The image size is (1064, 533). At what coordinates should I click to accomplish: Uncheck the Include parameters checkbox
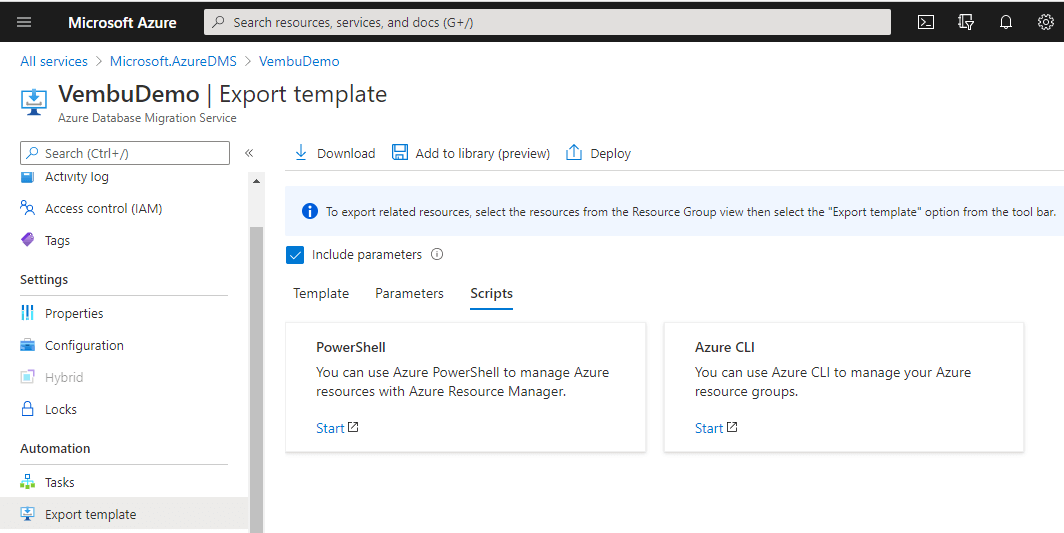[295, 255]
